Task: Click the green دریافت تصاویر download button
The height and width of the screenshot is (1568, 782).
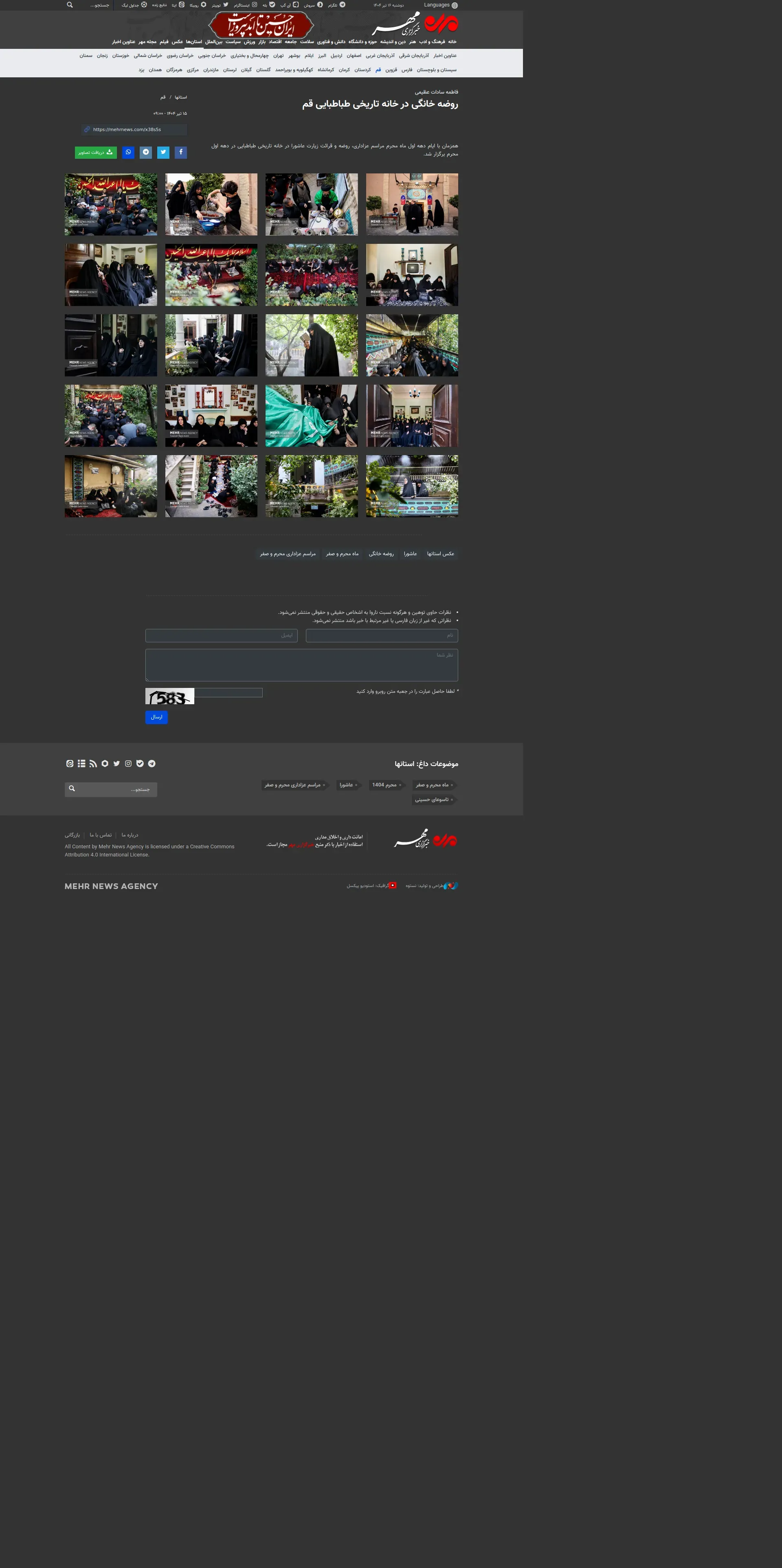Action: coord(96,152)
